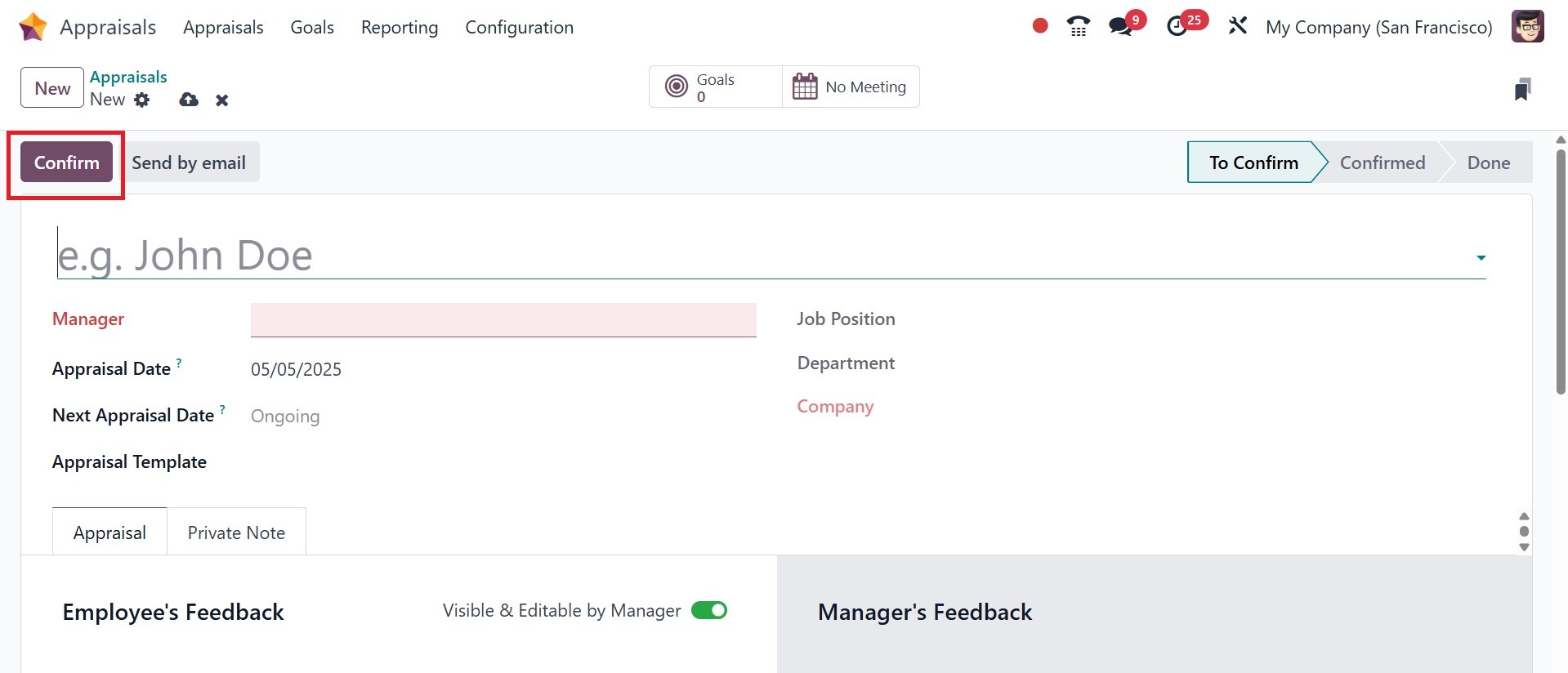
Task: Open the gear actions menu
Action: coord(142,100)
